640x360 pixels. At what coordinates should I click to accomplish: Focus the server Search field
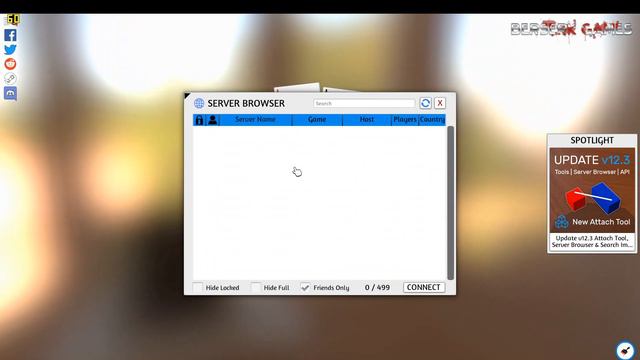(364, 103)
